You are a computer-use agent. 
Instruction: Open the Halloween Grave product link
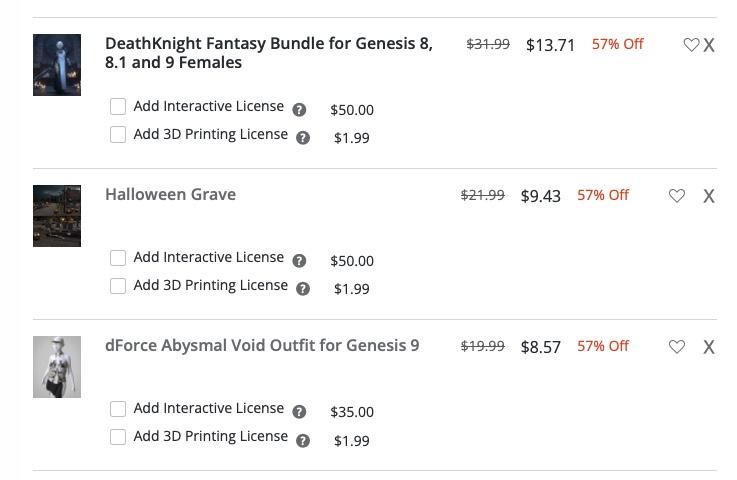coord(170,195)
